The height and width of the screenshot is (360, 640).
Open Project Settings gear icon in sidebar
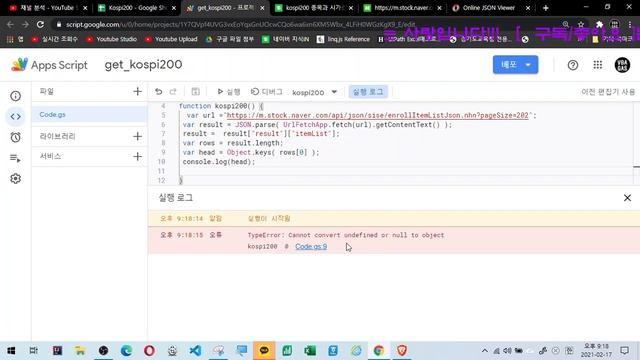(16, 178)
